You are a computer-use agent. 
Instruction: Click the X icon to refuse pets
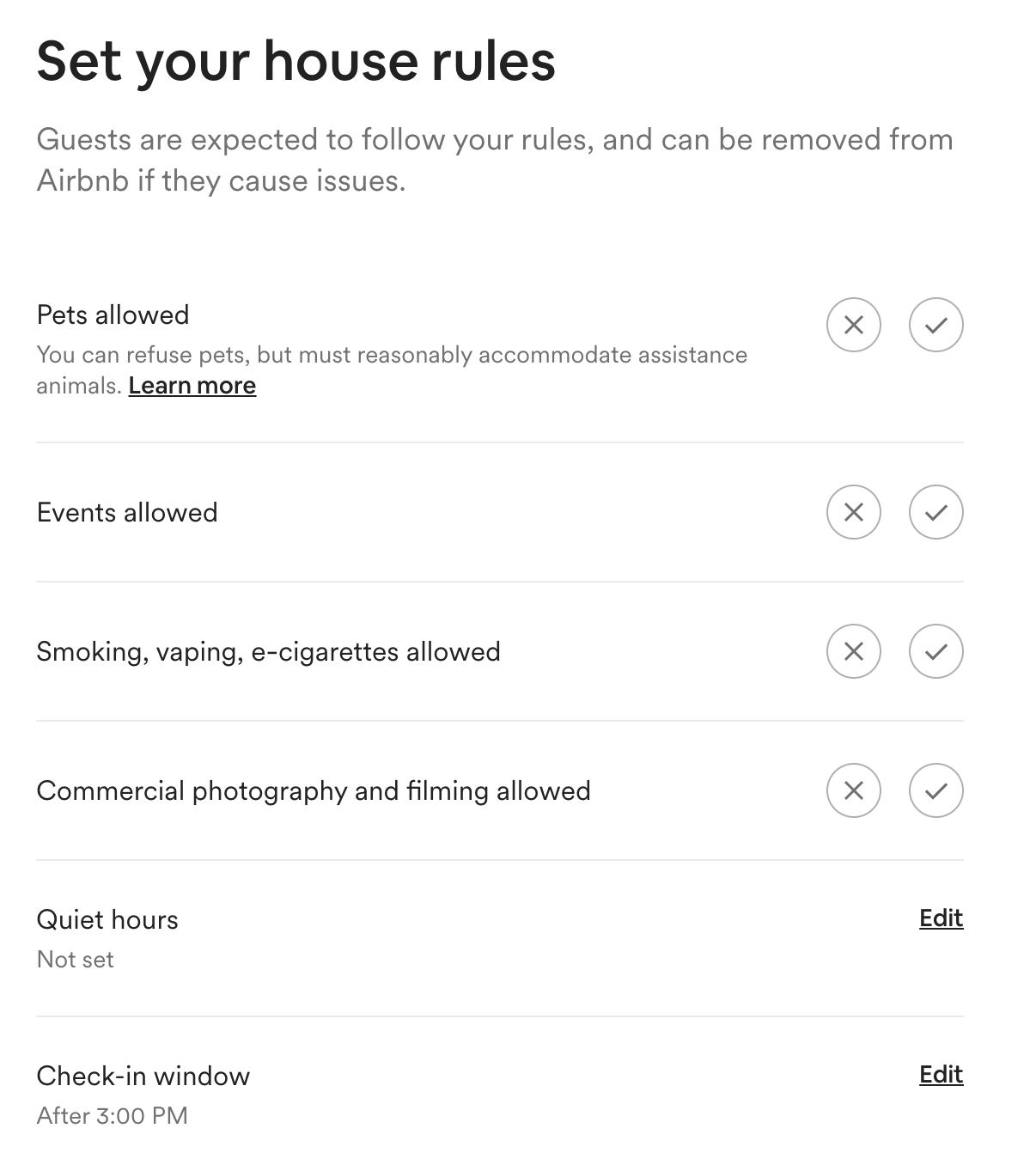854,325
